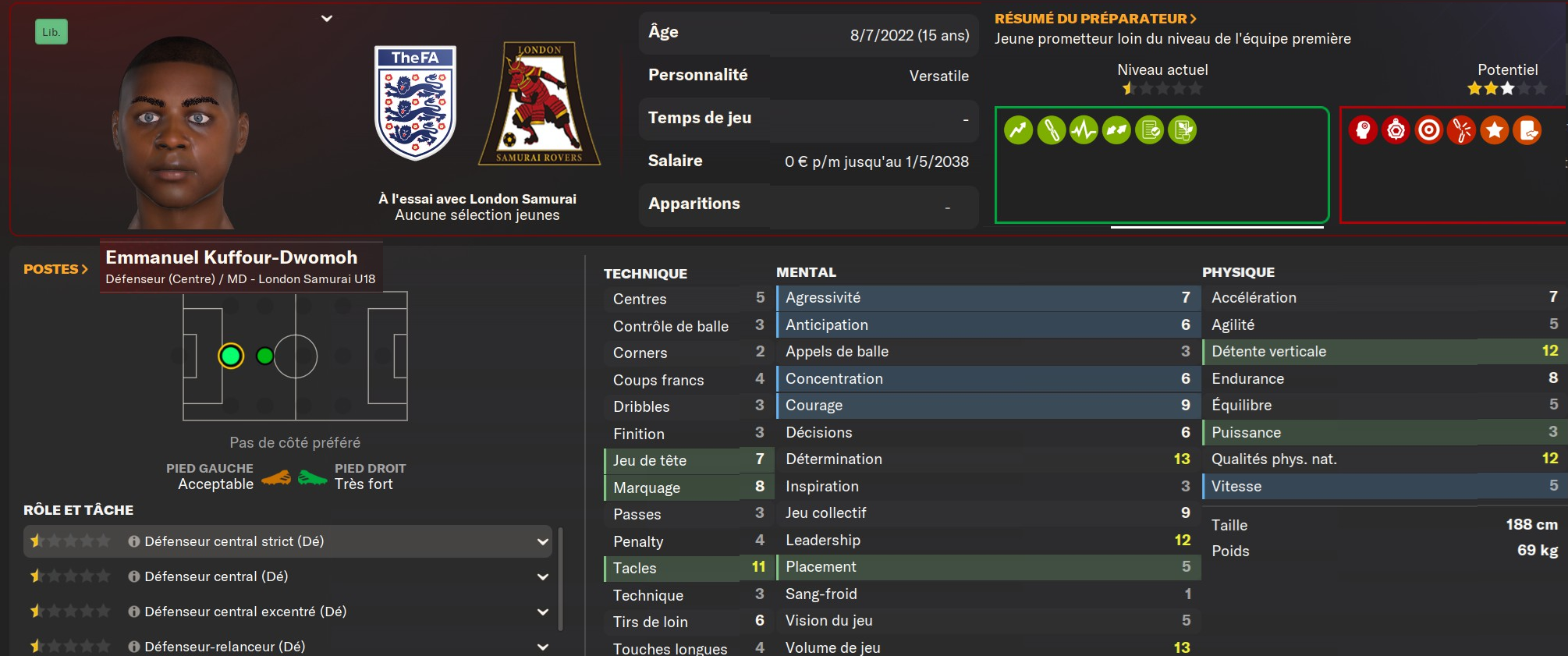
Task: Click the London Samurai Rovers club badge
Action: (x=539, y=104)
